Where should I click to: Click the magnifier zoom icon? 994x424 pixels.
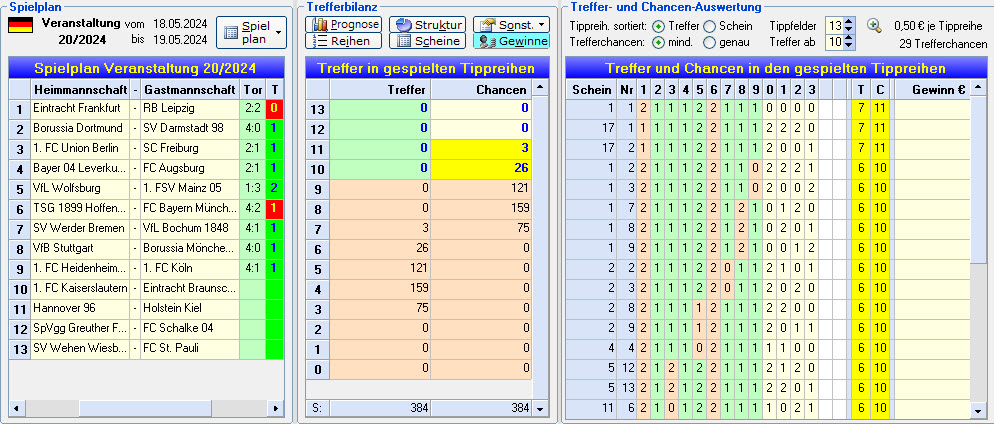point(874,26)
